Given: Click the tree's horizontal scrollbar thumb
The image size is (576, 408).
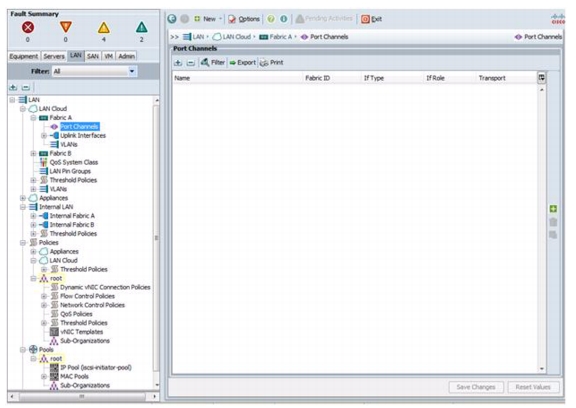Looking at the screenshot, I should pos(82,397).
